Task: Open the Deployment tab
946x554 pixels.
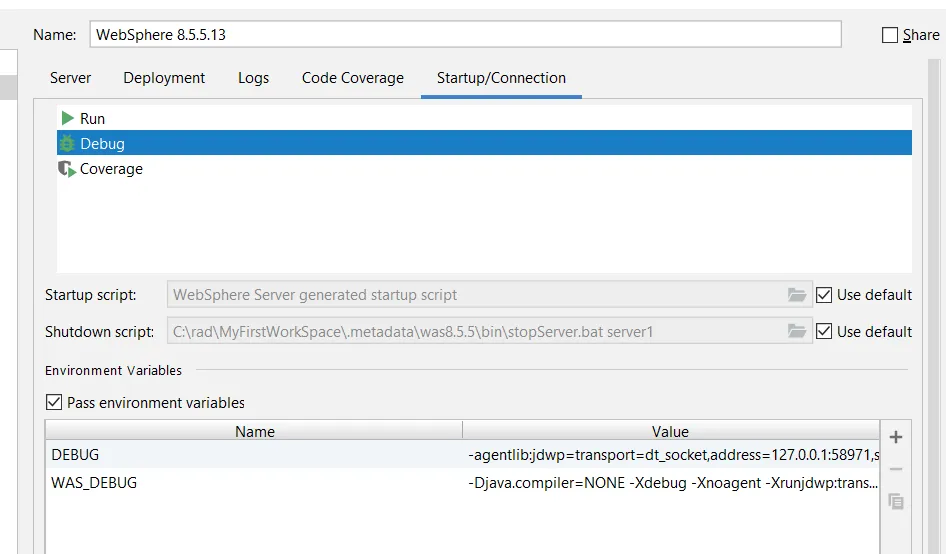Action: 164,78
